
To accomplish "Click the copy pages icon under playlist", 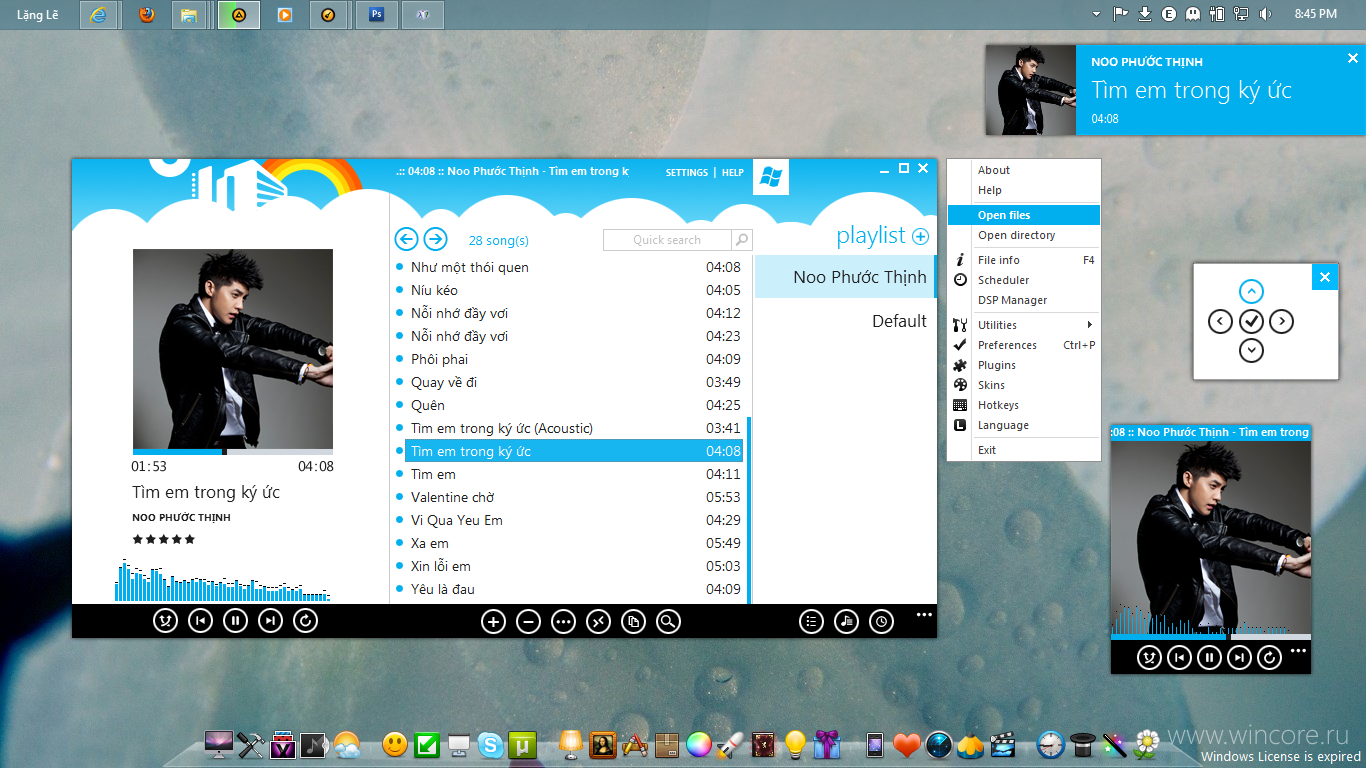I will point(633,622).
